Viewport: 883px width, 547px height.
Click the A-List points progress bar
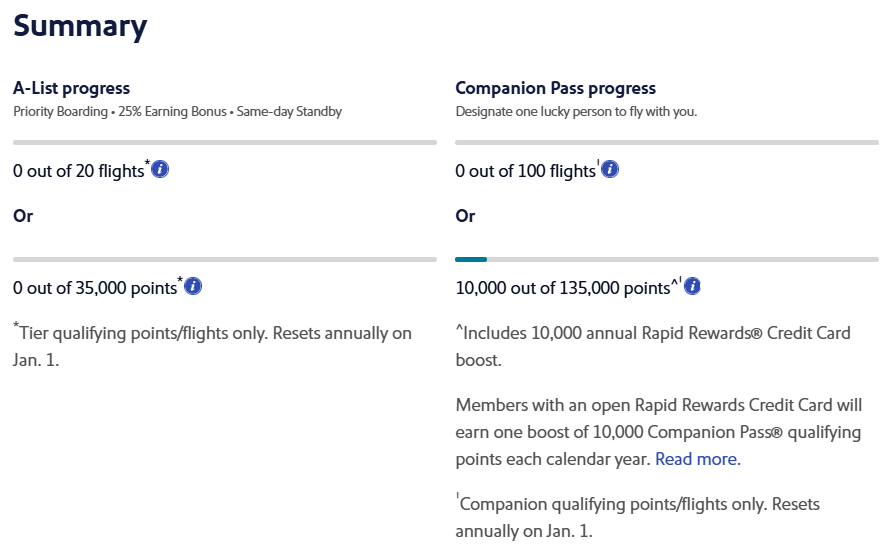225,260
